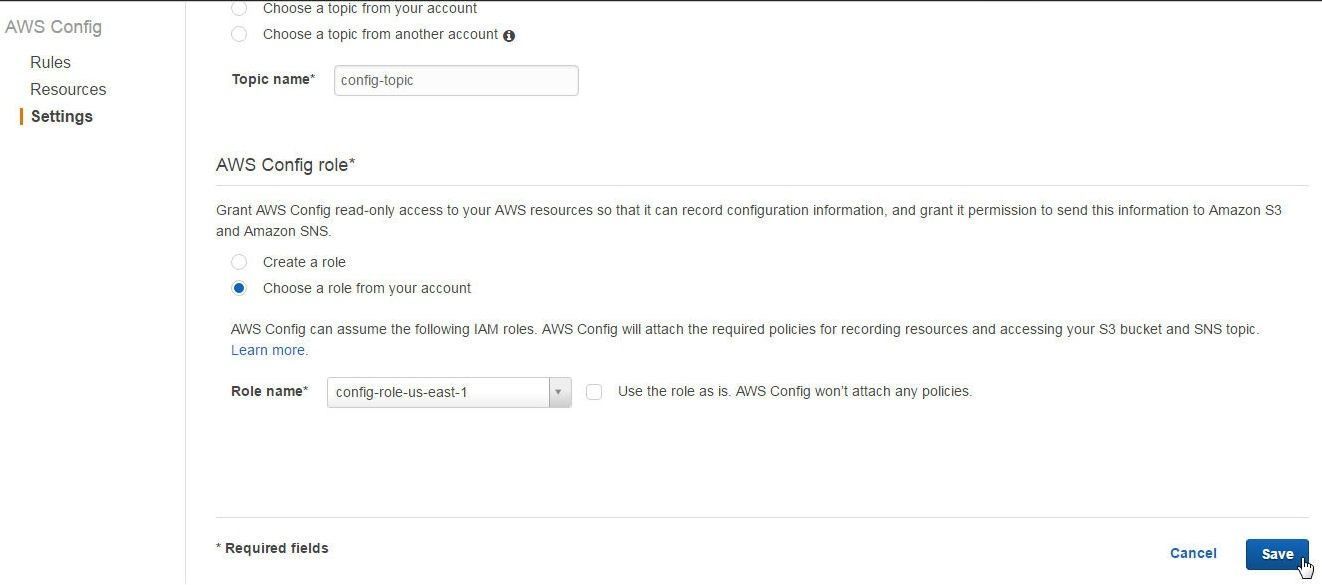
Task: Click the AWS Config sidebar title
Action: [53, 27]
